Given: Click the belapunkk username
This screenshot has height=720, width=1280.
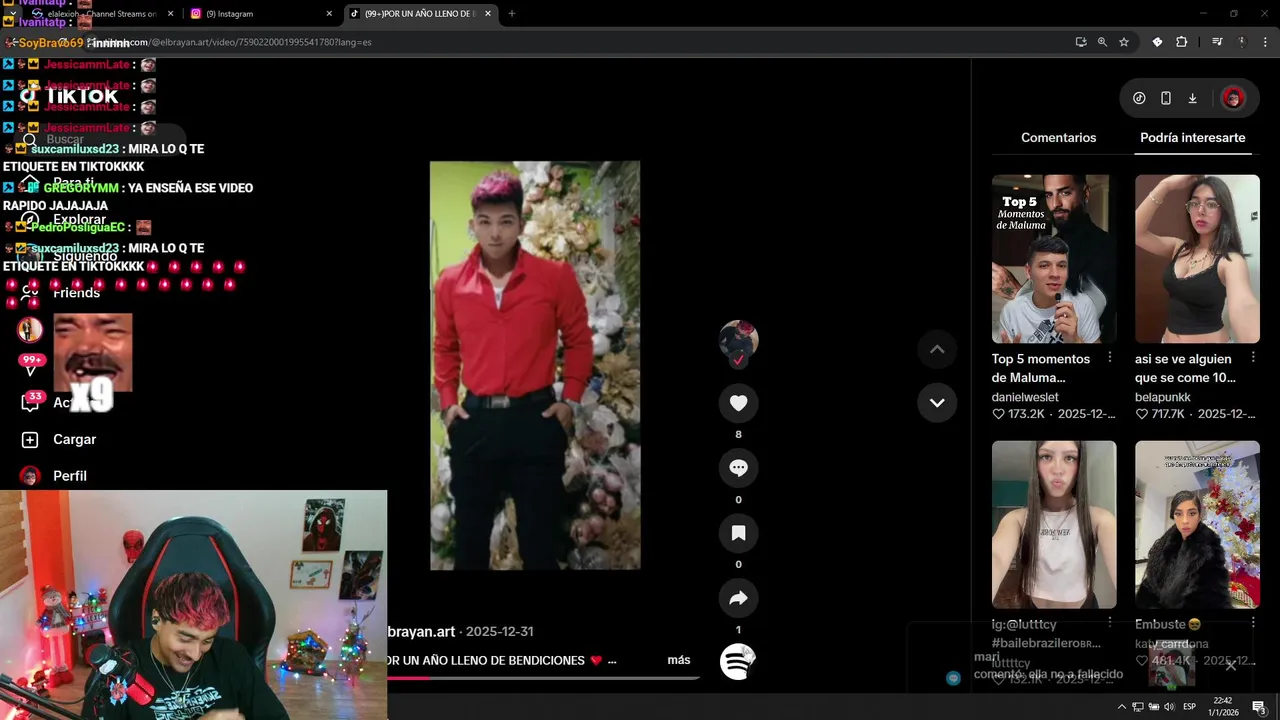Looking at the screenshot, I should pyautogui.click(x=1163, y=397).
